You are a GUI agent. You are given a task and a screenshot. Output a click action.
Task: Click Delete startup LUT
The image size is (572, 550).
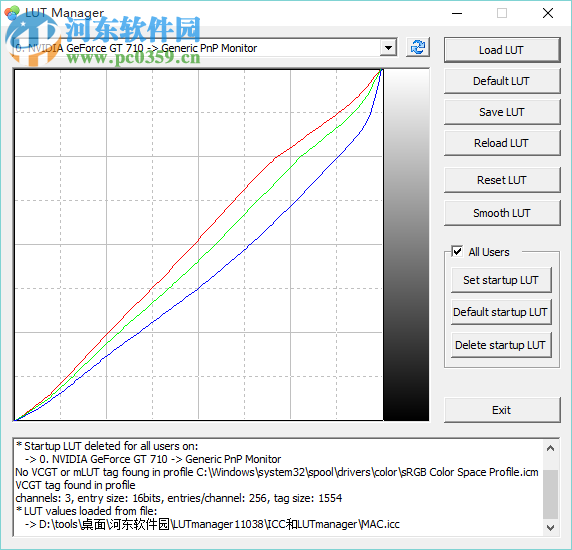pos(501,345)
